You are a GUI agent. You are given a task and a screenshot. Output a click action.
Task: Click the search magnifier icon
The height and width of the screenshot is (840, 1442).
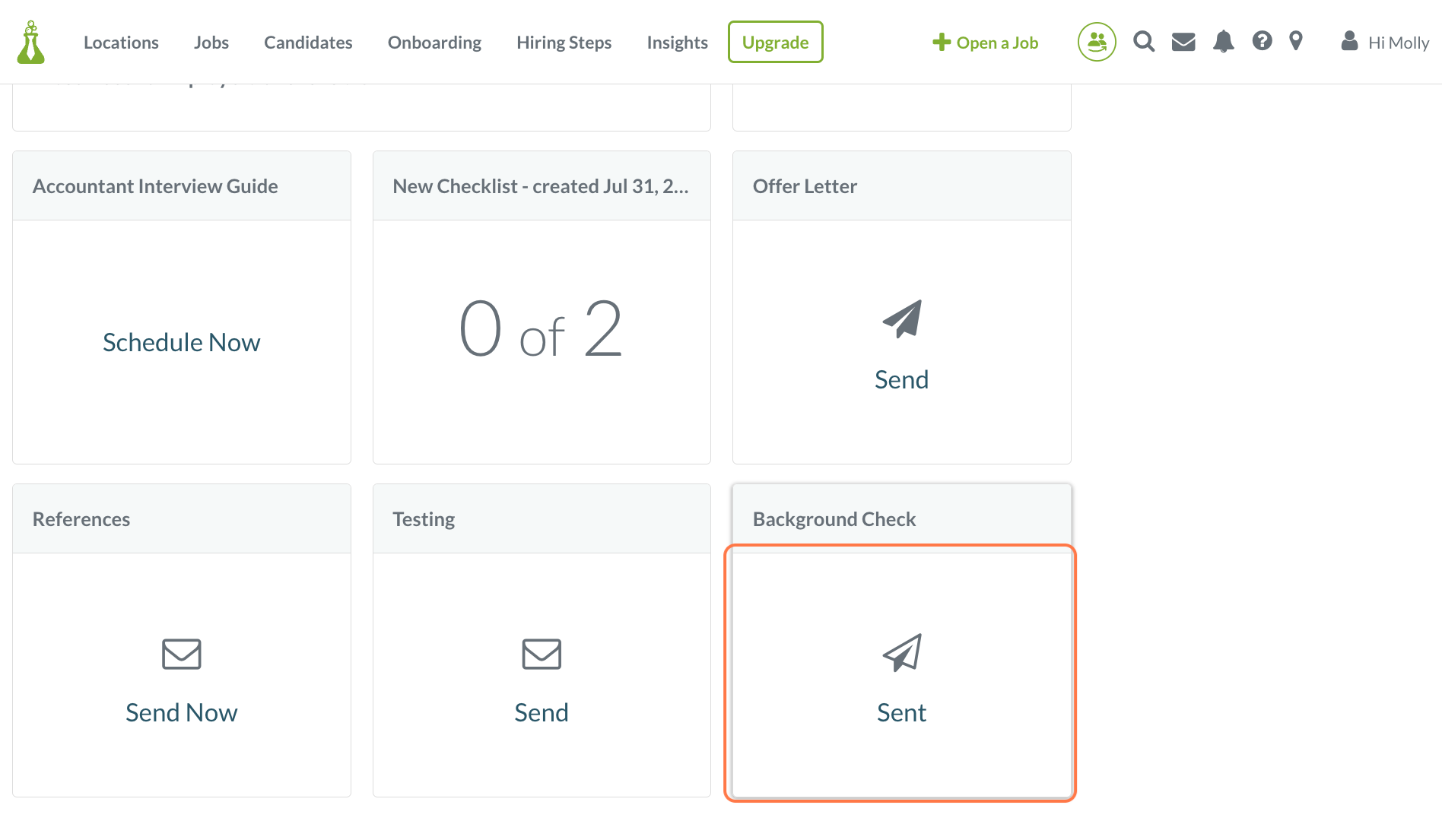pos(1143,42)
